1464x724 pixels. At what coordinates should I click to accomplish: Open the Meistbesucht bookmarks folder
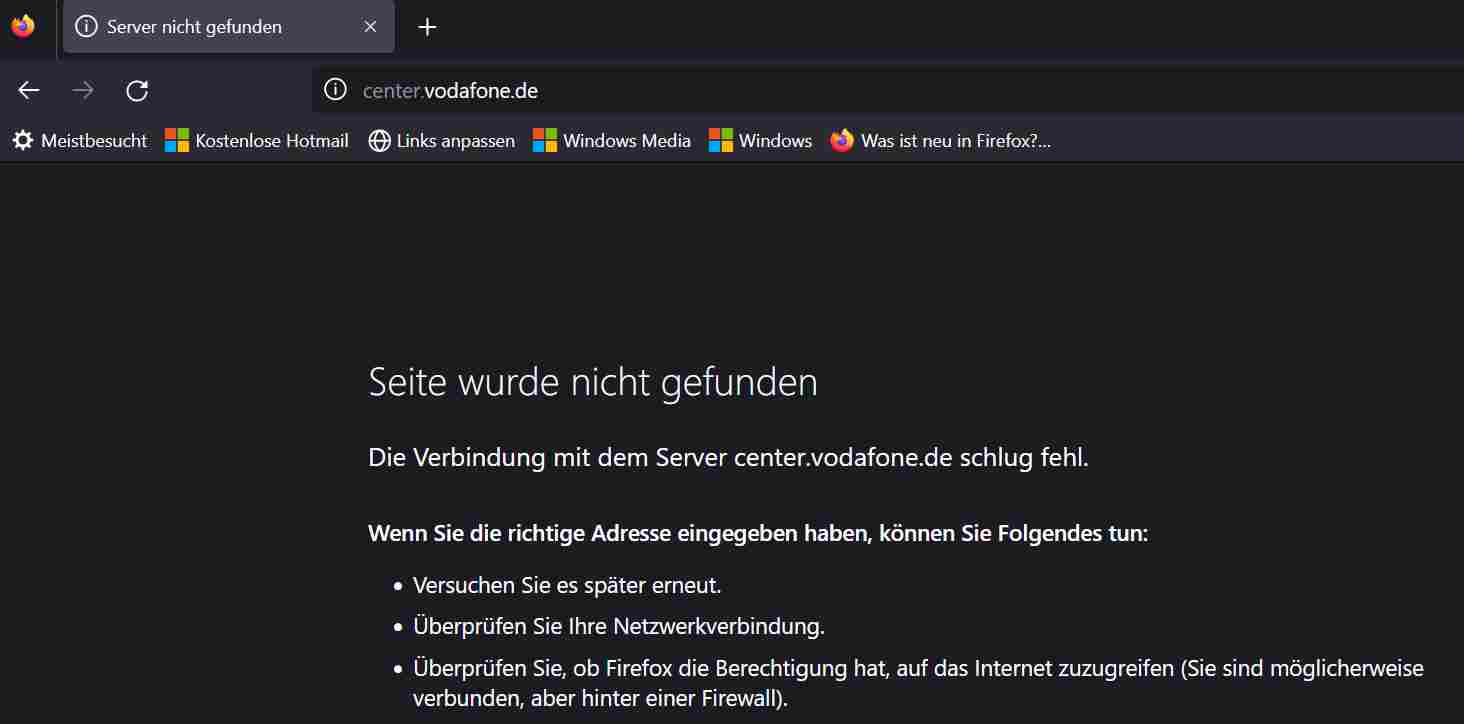coord(80,141)
